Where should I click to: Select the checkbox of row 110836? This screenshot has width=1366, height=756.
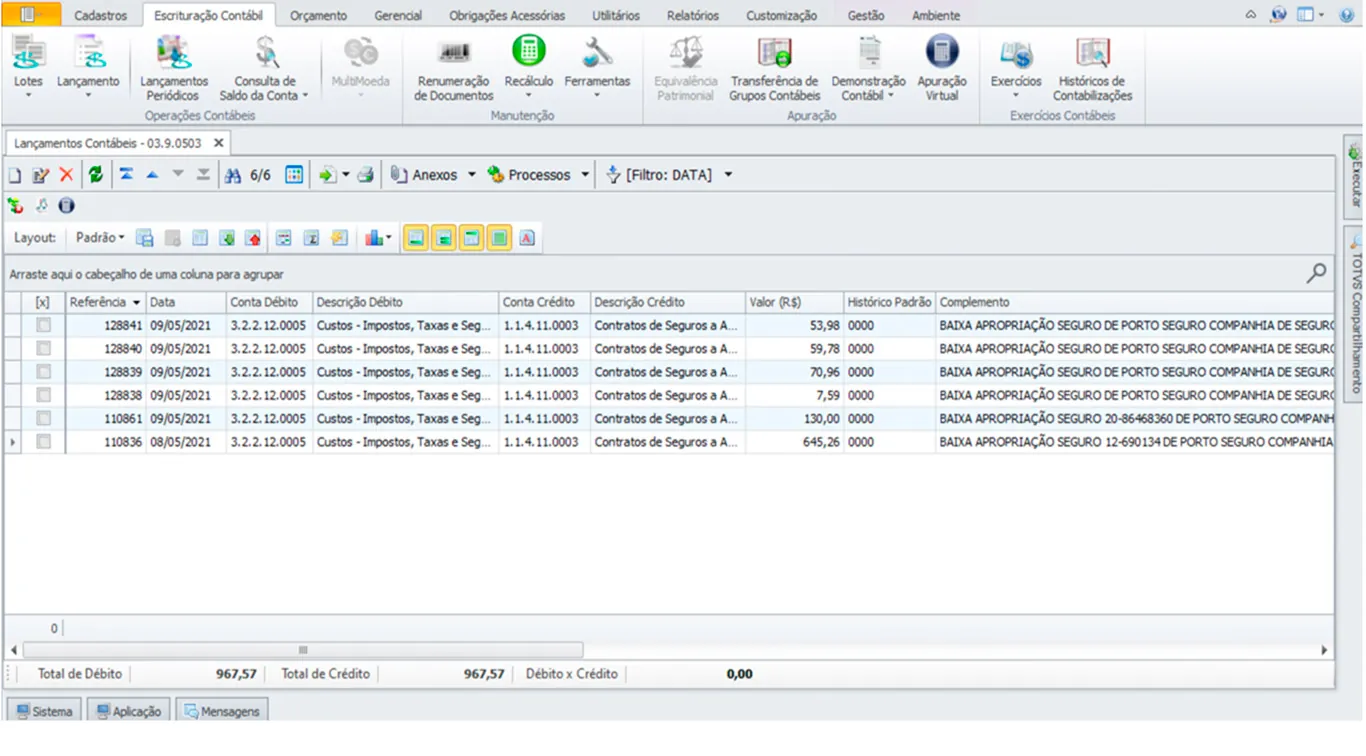pyautogui.click(x=43, y=441)
